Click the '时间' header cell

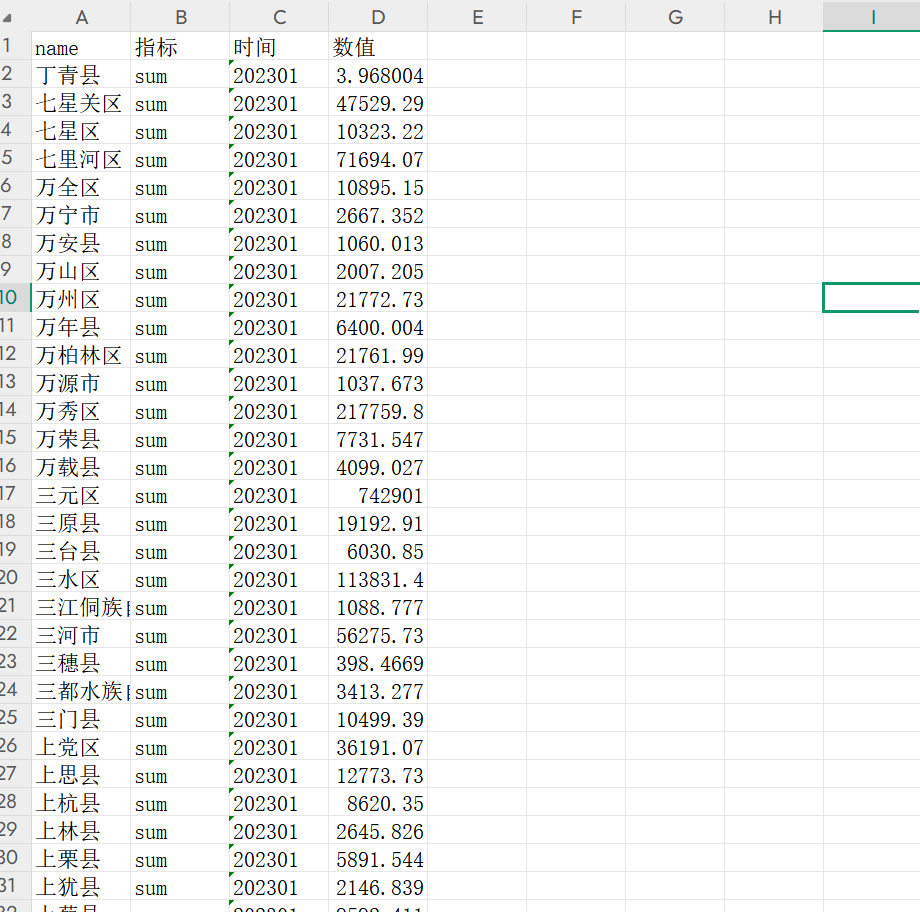point(279,46)
